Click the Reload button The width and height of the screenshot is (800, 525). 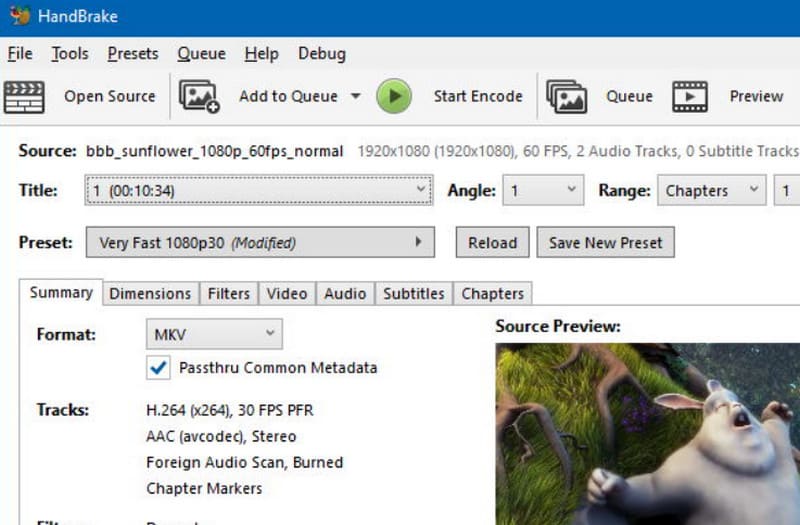tap(492, 242)
